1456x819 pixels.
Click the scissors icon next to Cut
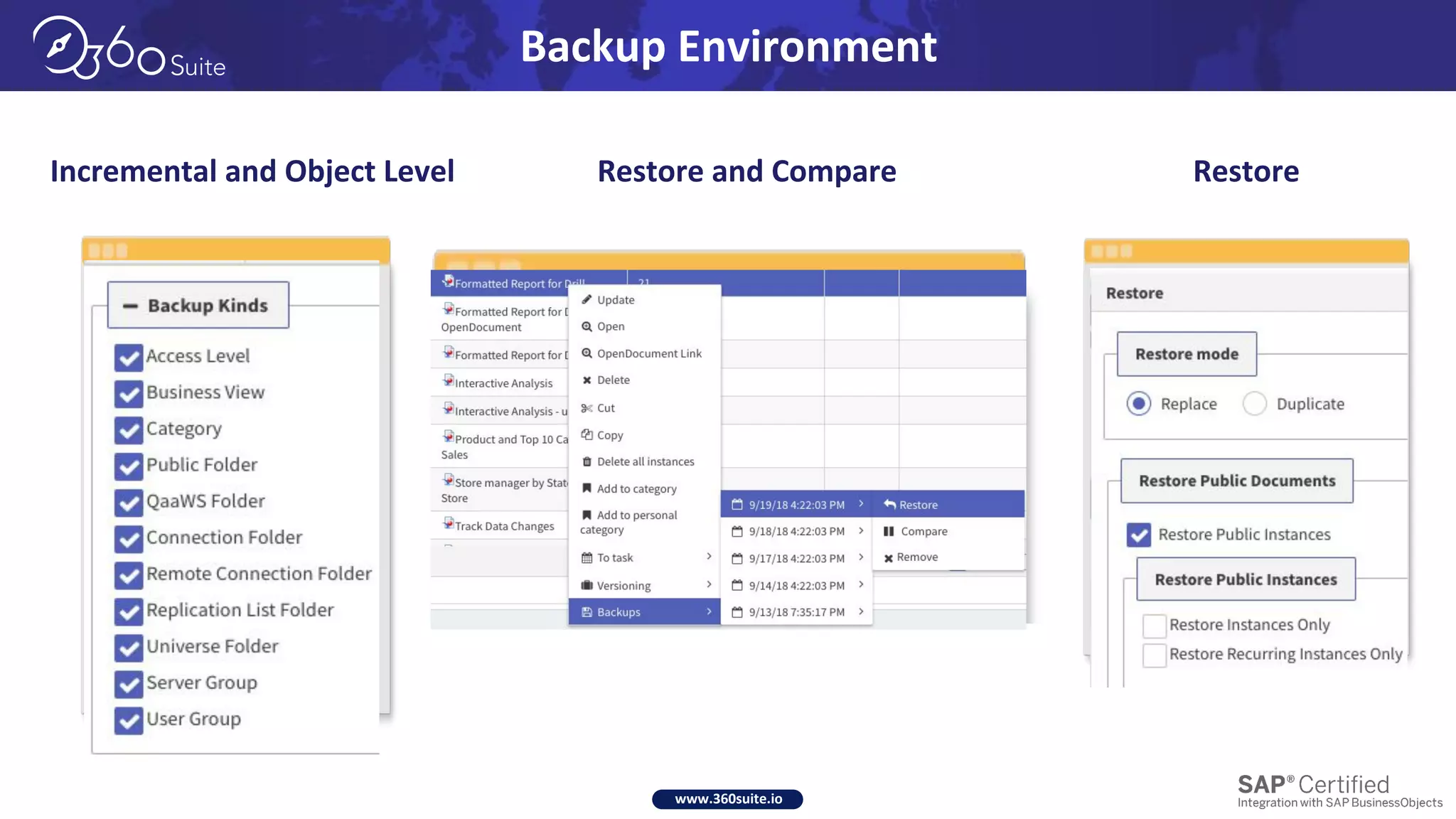pos(587,408)
